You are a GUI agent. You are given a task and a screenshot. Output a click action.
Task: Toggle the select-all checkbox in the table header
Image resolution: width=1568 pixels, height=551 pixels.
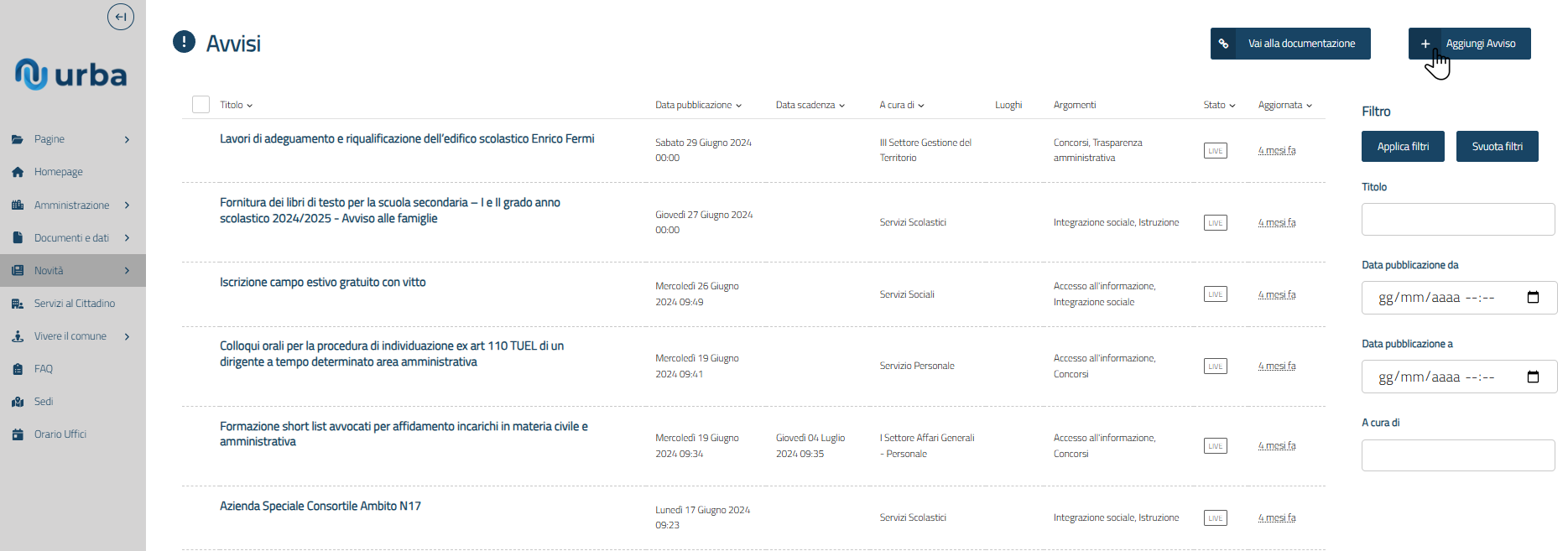201,105
